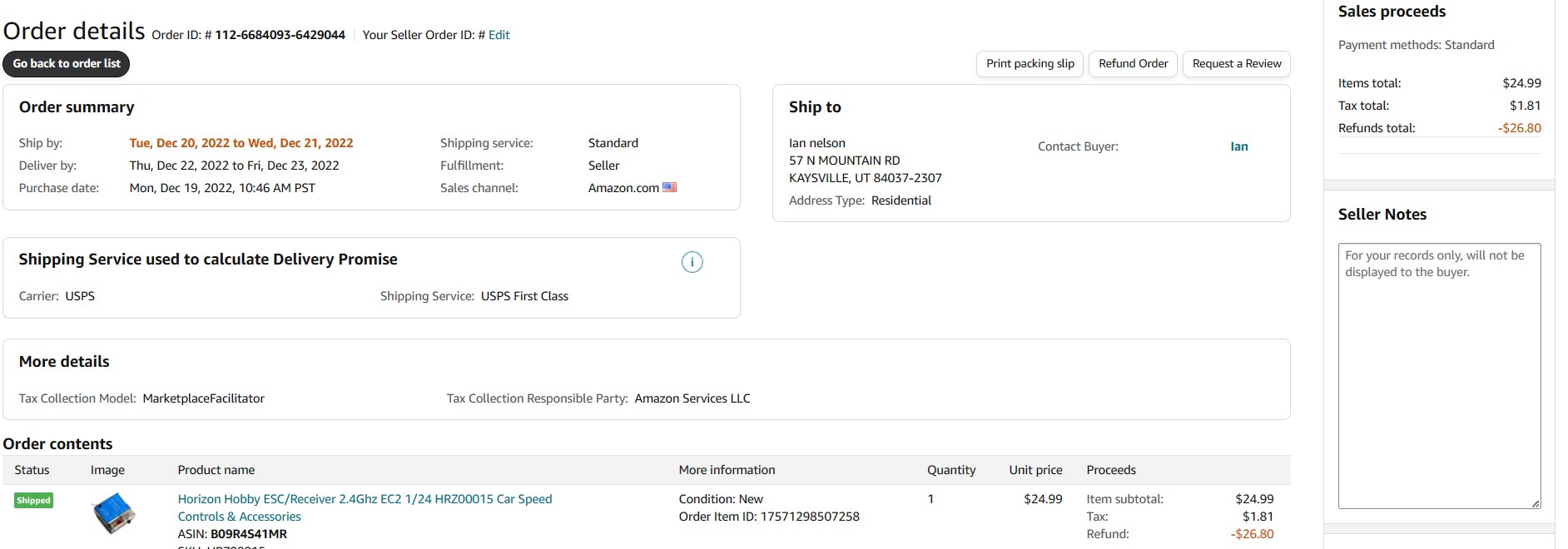
Task: Click the Product name column header
Action: [216, 470]
